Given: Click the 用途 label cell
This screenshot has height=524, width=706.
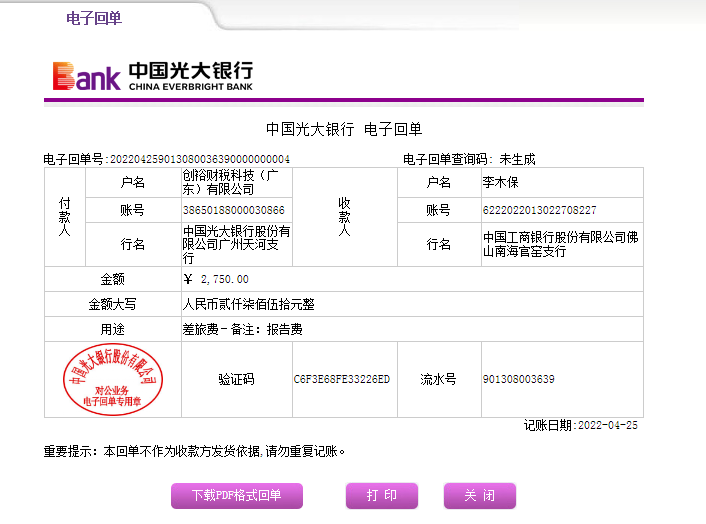Looking at the screenshot, I should (x=113, y=330).
